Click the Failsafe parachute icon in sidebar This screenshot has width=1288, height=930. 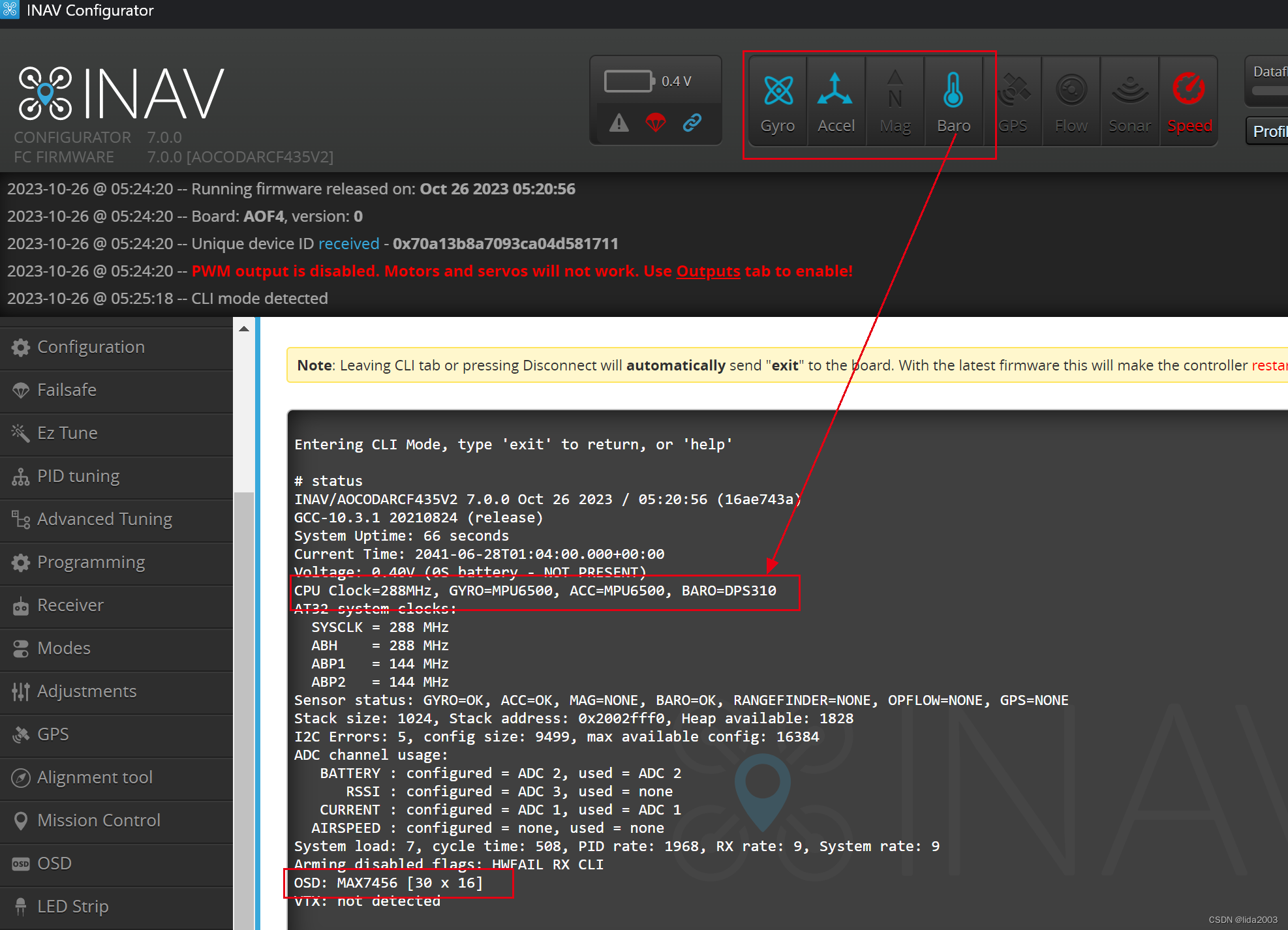[x=21, y=391]
